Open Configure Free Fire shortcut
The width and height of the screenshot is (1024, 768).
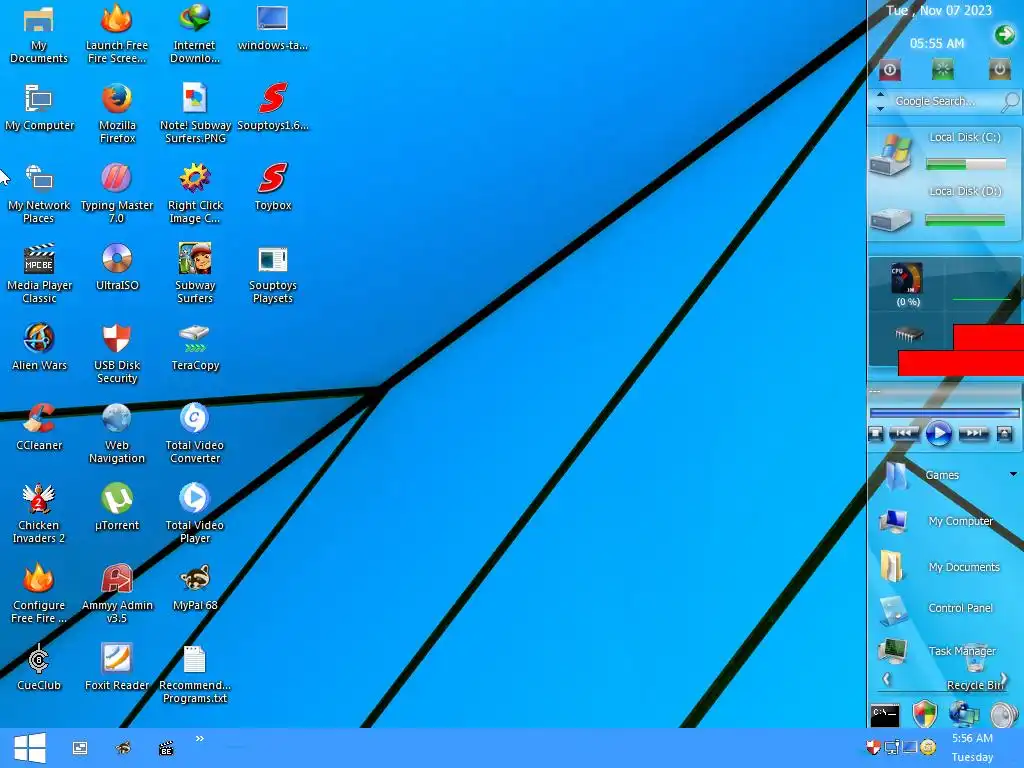[39, 594]
